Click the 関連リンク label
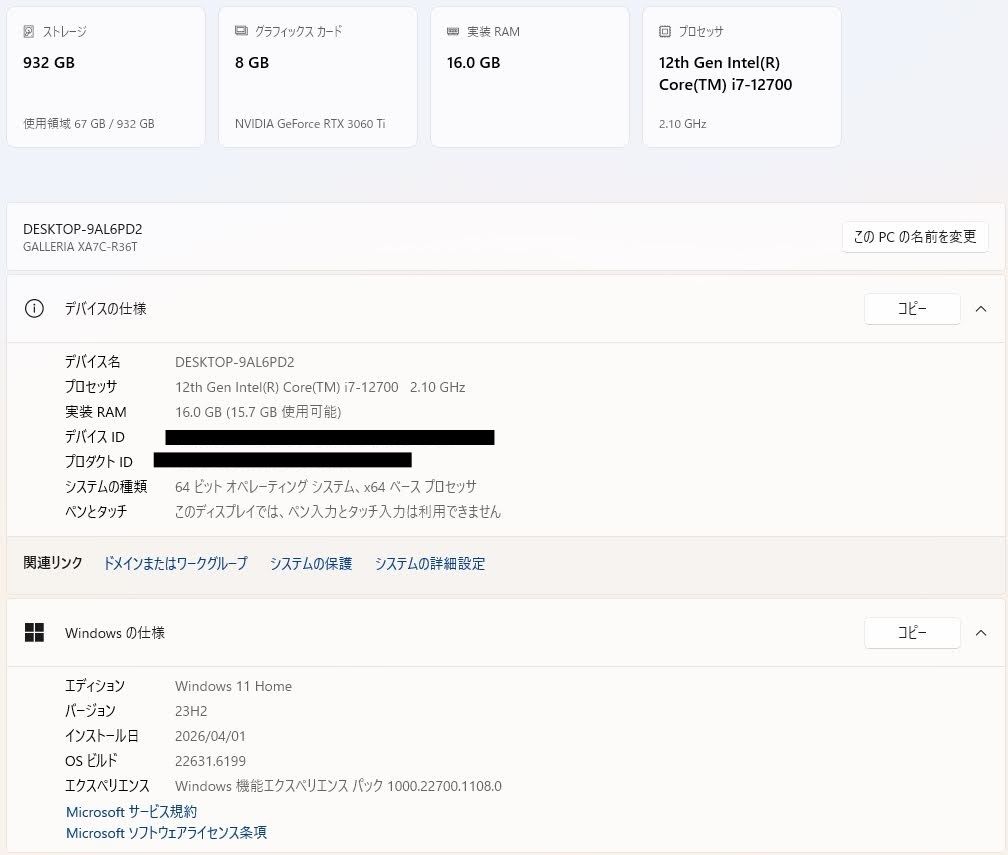This screenshot has width=1008, height=855. 53,563
